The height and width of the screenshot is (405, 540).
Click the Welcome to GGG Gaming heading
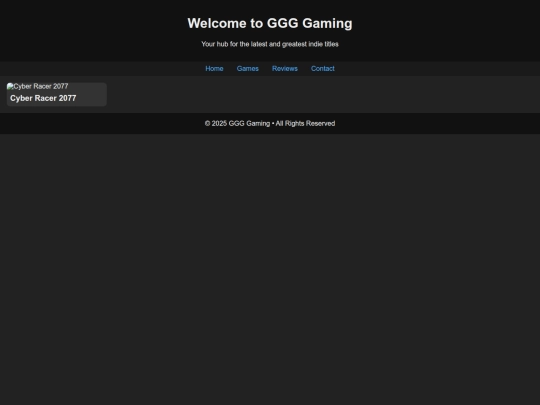(270, 23)
